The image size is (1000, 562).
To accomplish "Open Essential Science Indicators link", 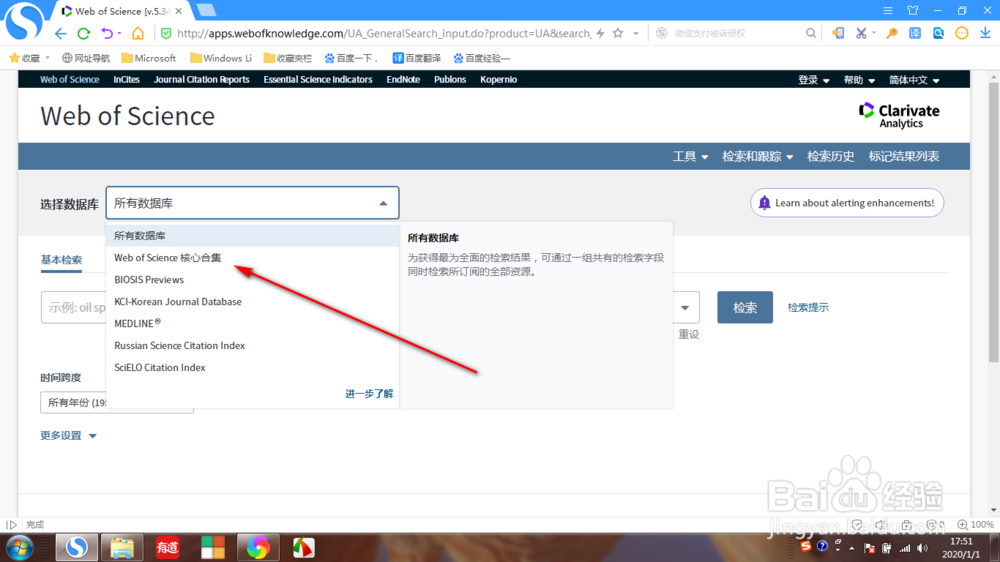I will [318, 80].
